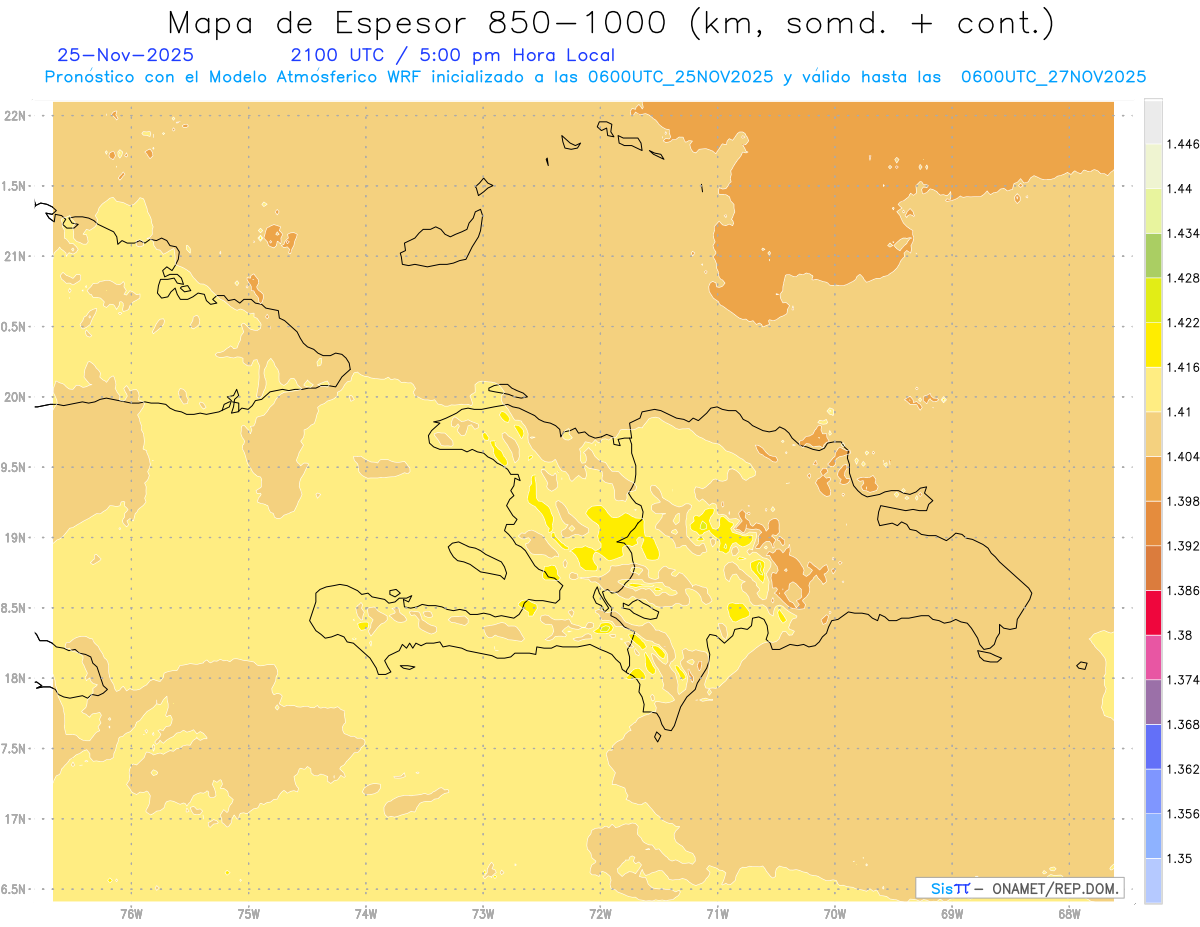Click the longitude label '68W'
The height and width of the screenshot is (927, 1200).
tap(1069, 914)
